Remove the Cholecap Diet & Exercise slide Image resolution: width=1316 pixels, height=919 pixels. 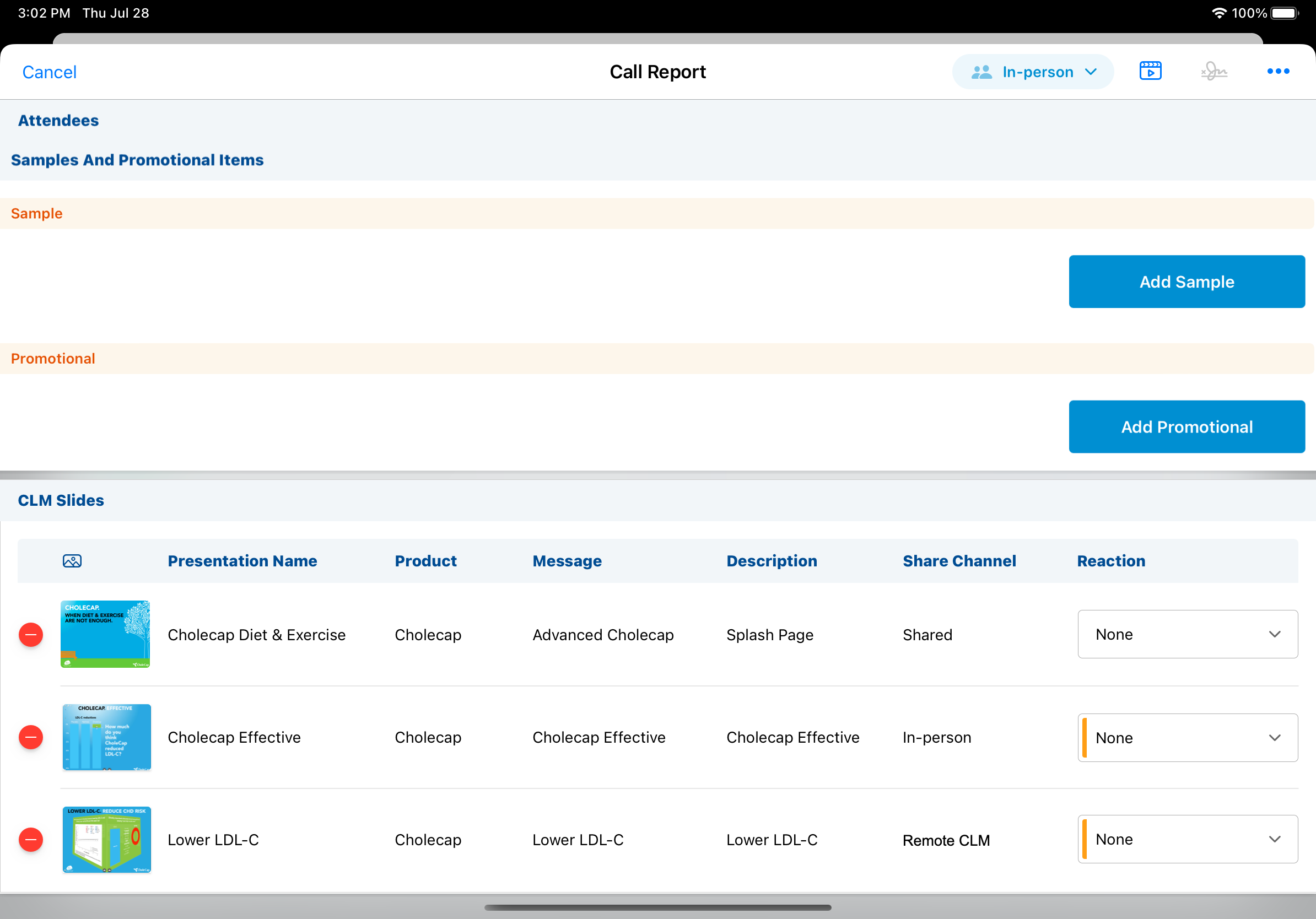pyautogui.click(x=31, y=634)
